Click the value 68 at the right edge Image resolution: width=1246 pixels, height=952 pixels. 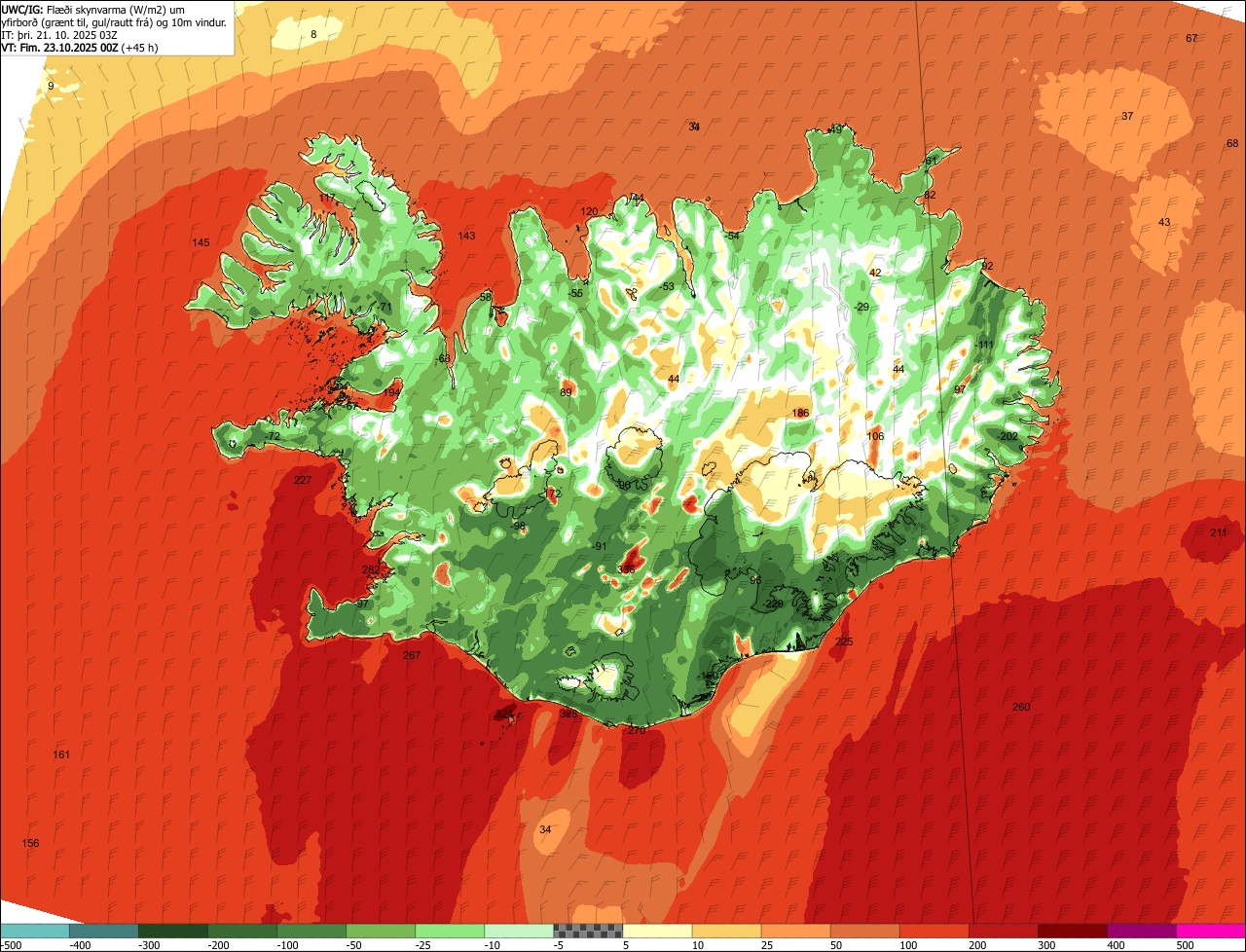1232,144
